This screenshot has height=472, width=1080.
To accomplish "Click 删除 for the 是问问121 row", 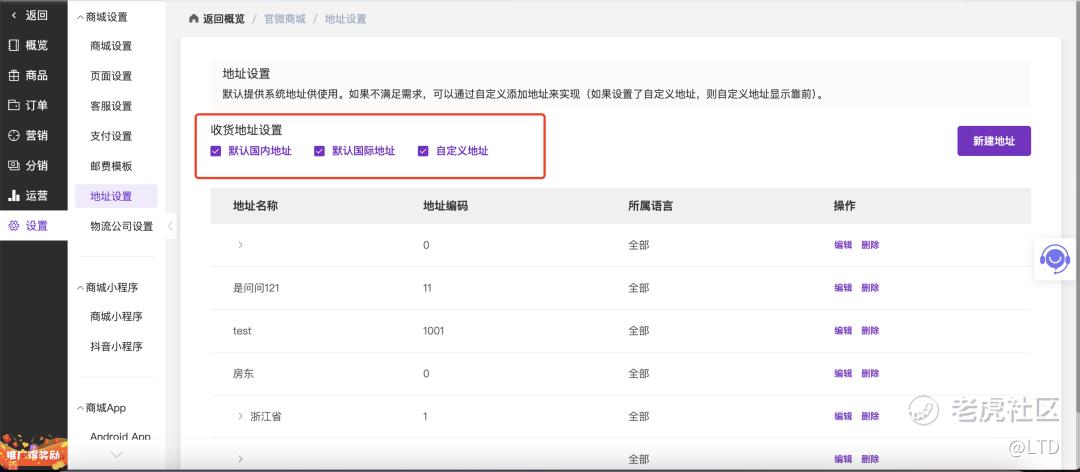I will pos(870,287).
